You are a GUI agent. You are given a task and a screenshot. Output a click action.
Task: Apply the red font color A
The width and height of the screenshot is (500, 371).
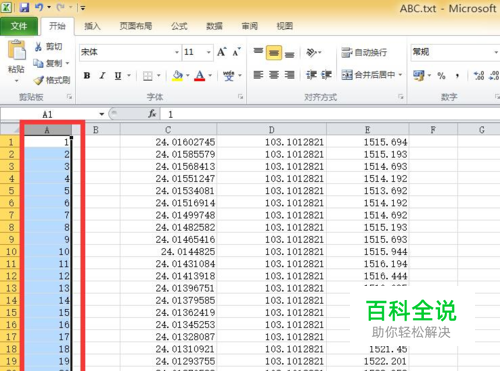(x=200, y=76)
